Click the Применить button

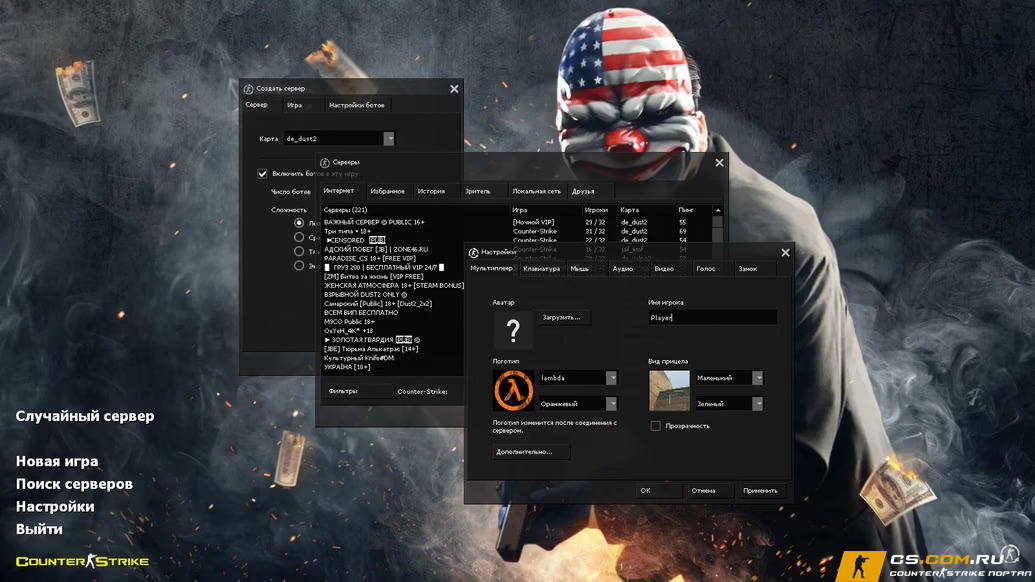coord(761,490)
